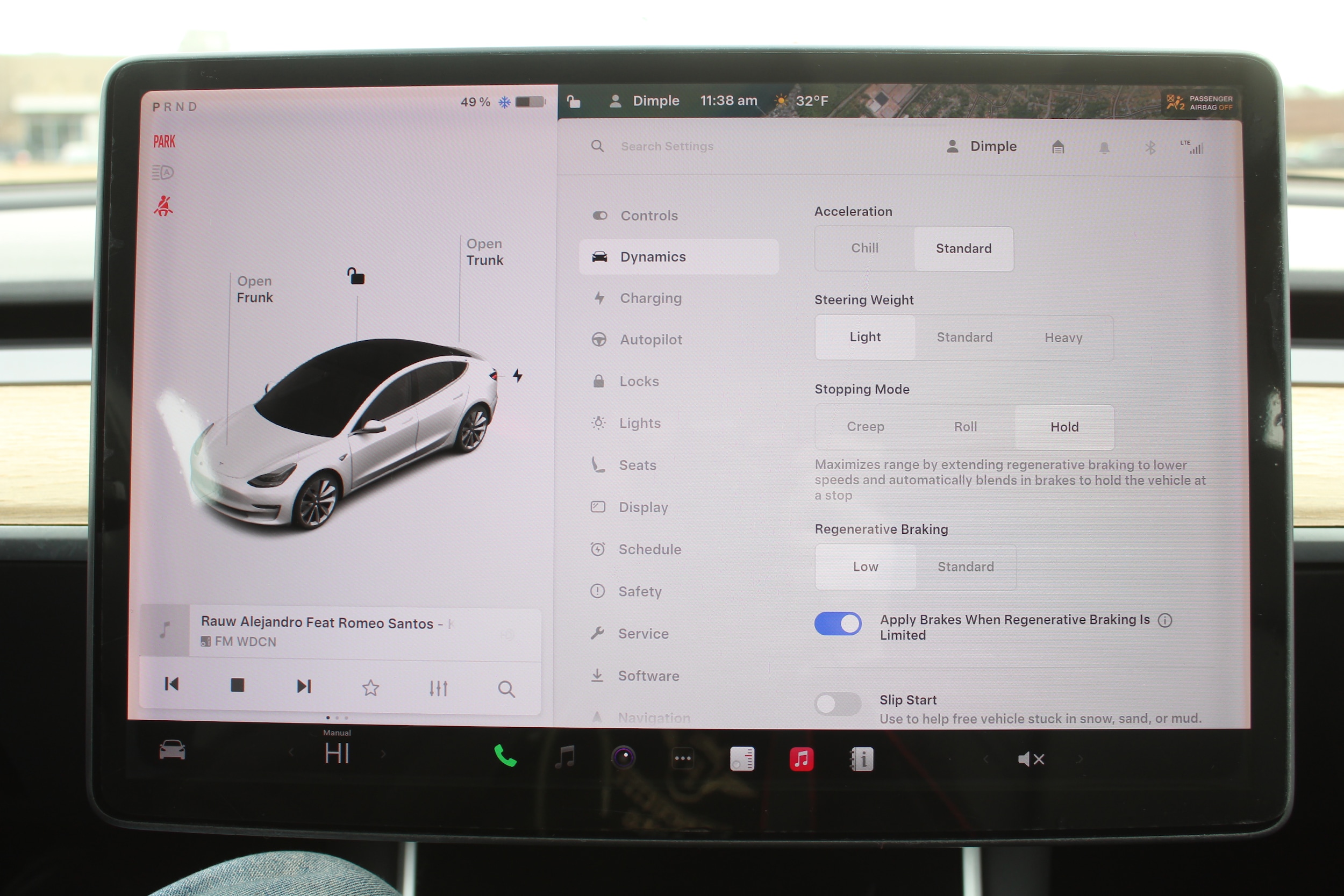
Task: Favorite the current radio station
Action: (x=371, y=687)
